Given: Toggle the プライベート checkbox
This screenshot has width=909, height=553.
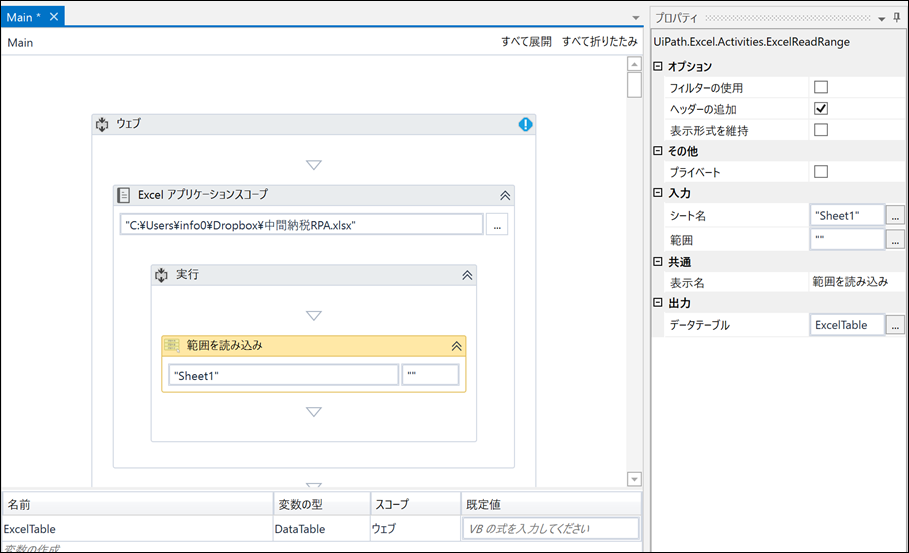Looking at the screenshot, I should pyautogui.click(x=821, y=172).
